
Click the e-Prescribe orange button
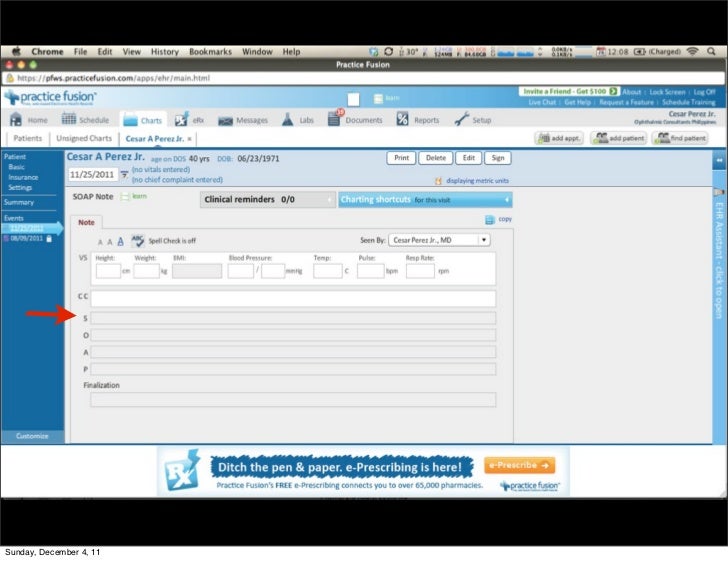[519, 465]
